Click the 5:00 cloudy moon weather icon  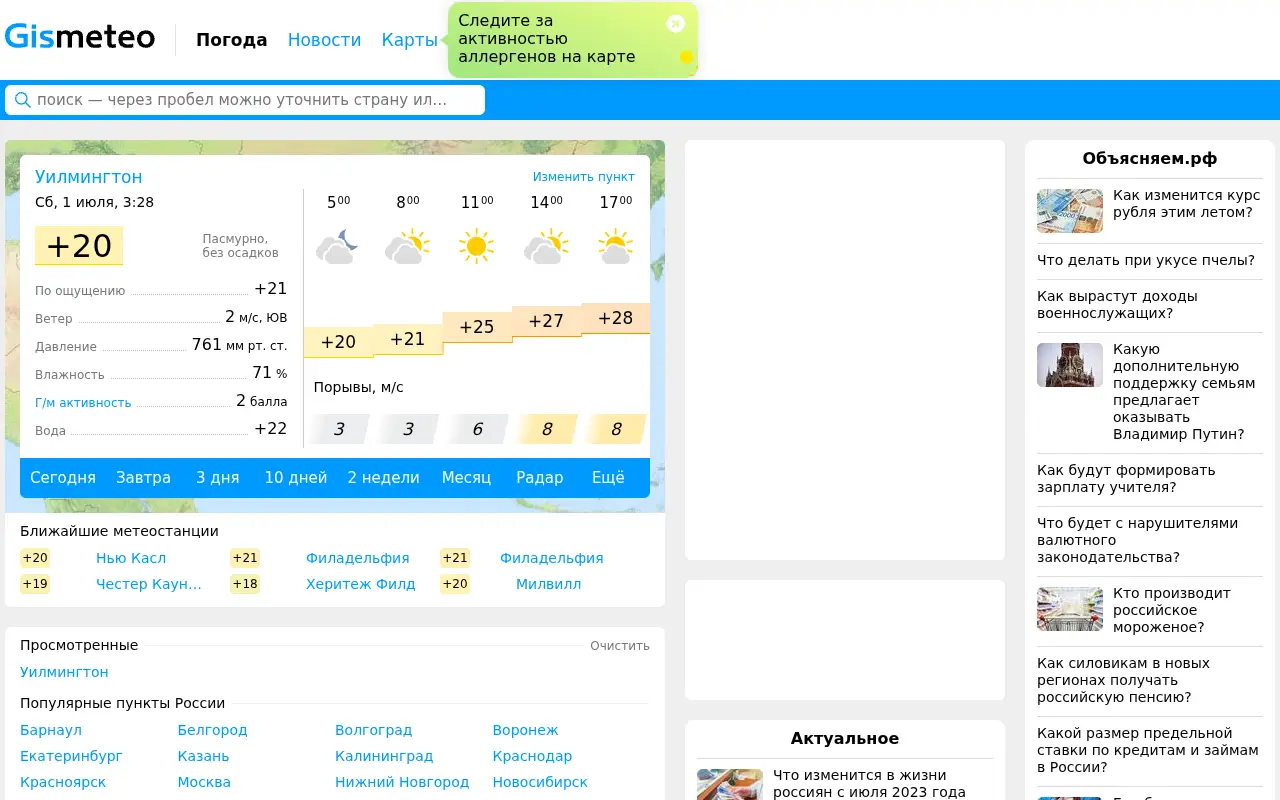[x=338, y=247]
